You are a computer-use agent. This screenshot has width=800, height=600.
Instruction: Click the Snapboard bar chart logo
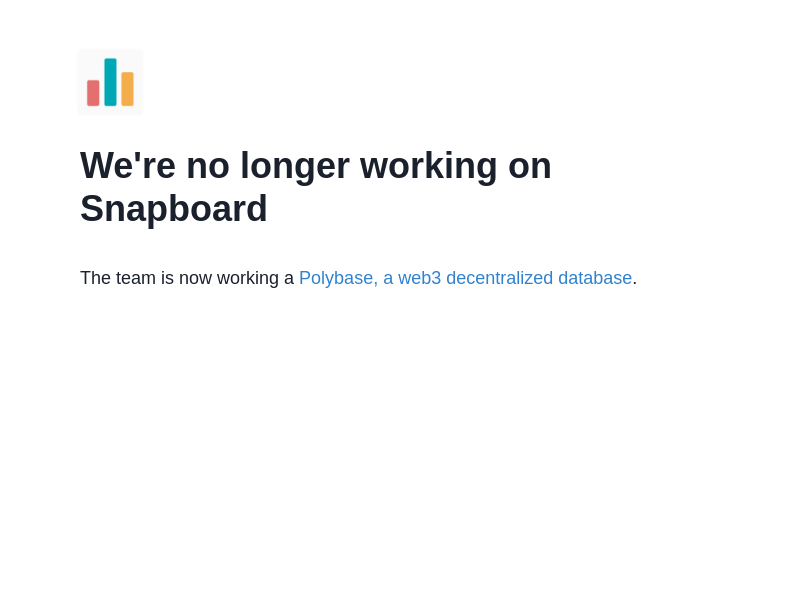[x=110, y=82]
